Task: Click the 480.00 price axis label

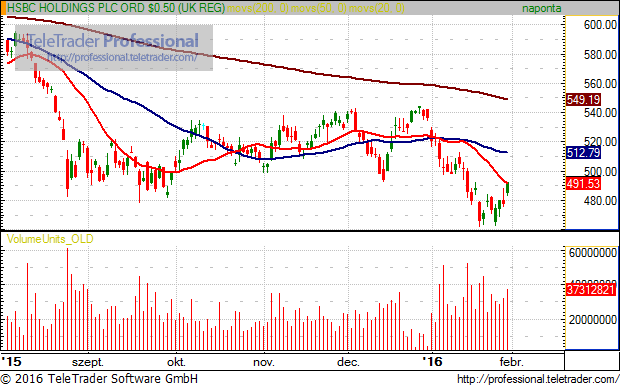Action: click(x=600, y=201)
